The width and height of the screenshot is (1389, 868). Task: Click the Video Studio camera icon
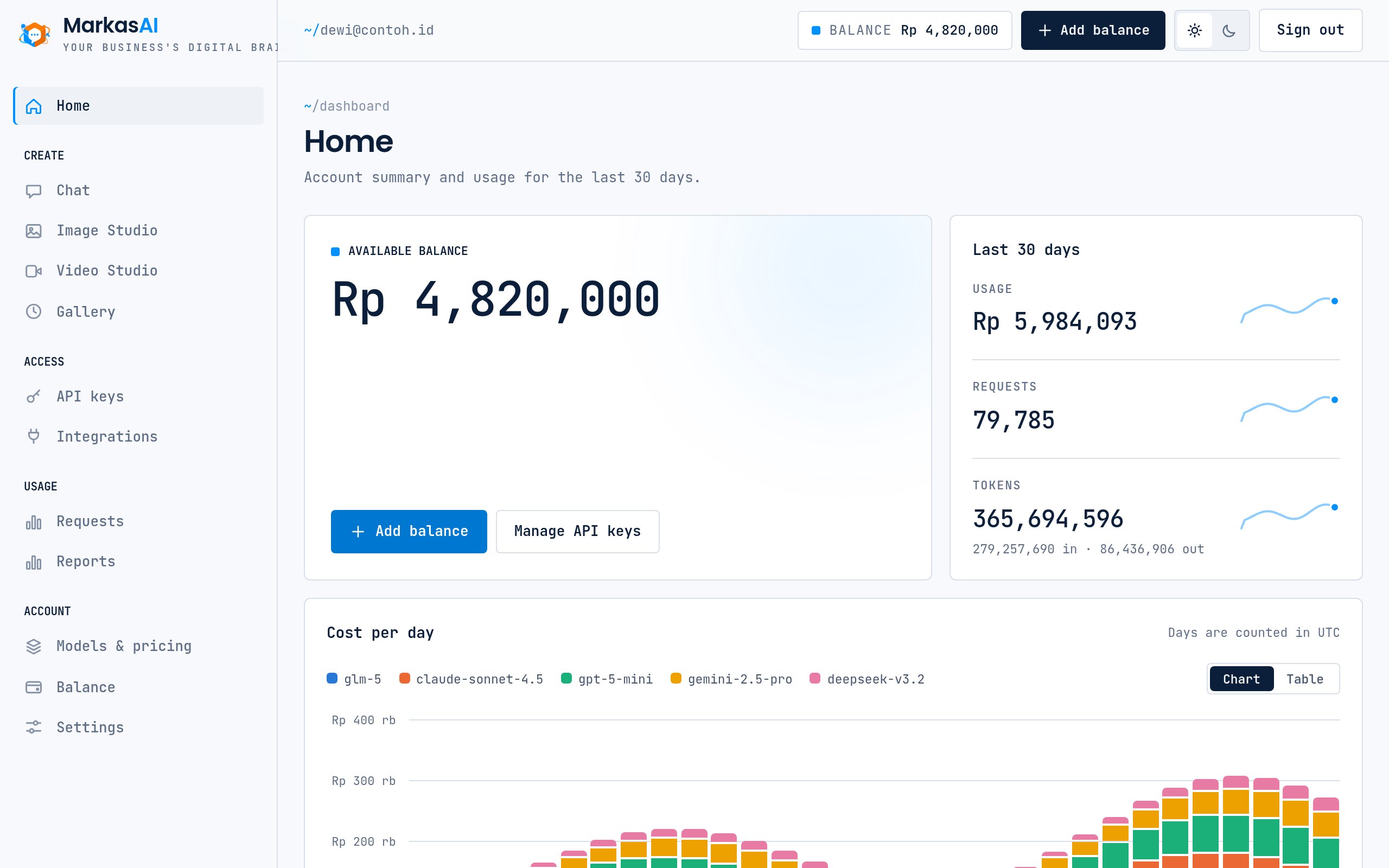pos(34,271)
